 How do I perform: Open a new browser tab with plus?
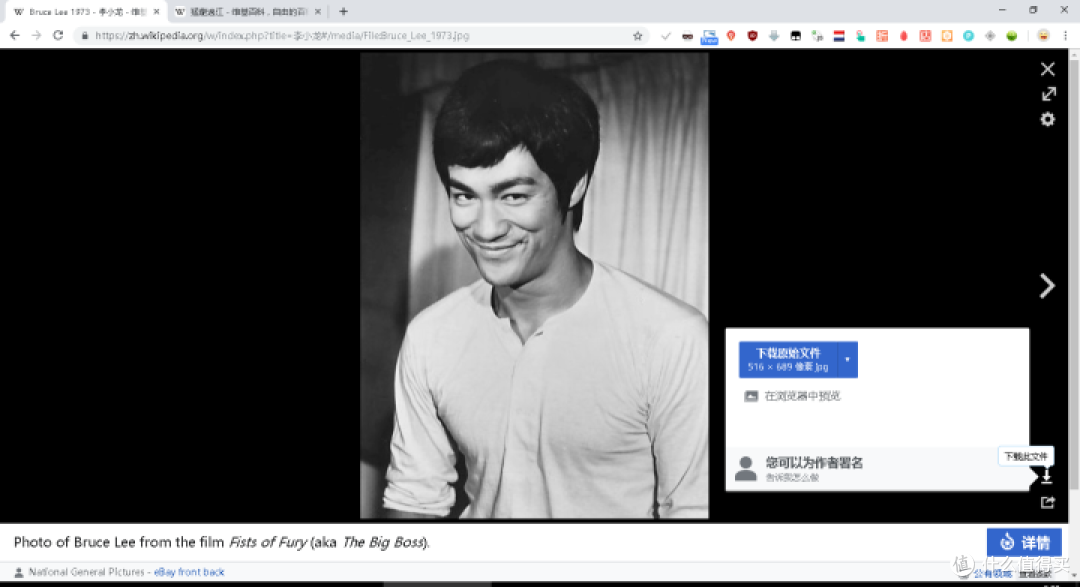coord(343,12)
